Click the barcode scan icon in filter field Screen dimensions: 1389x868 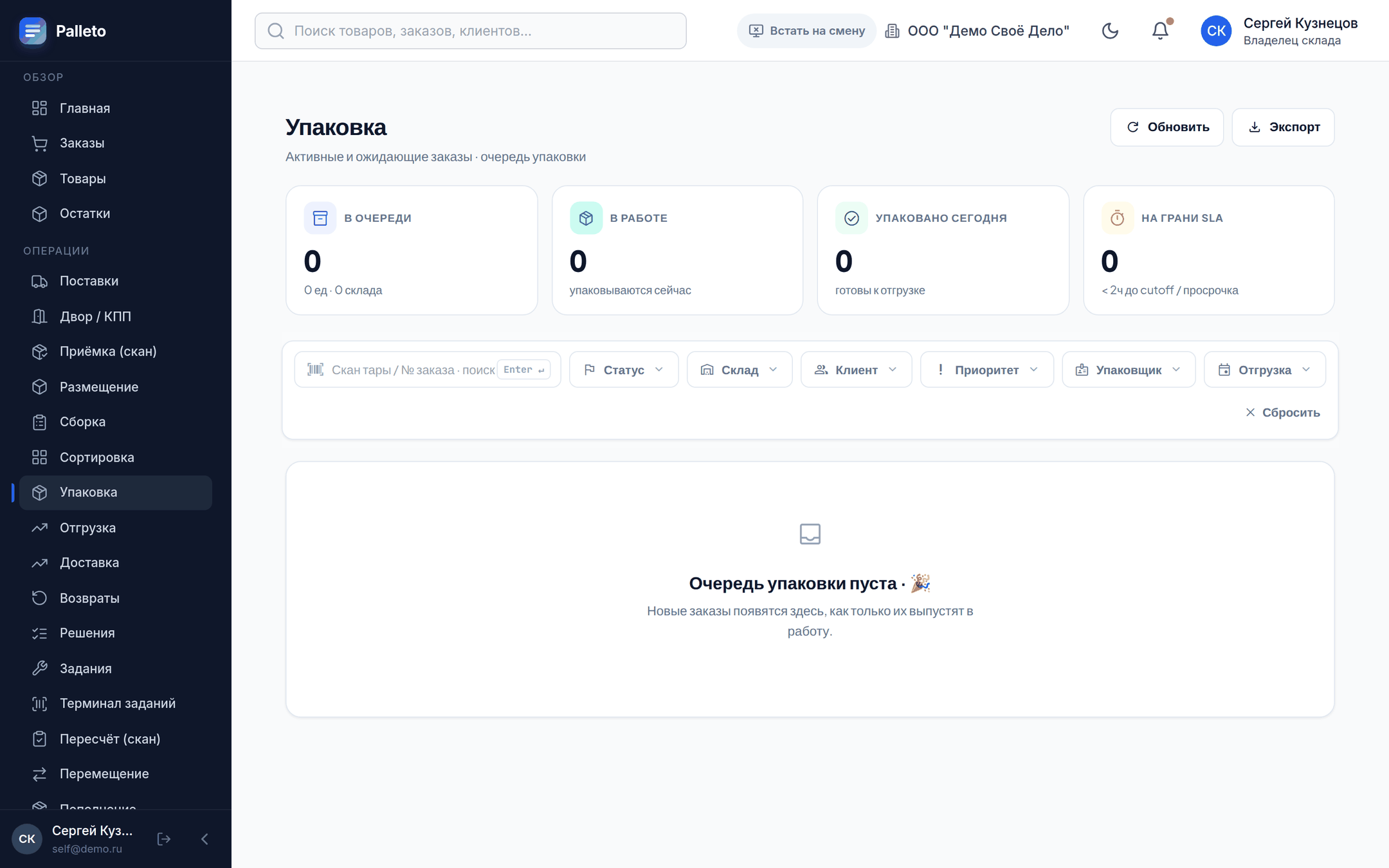[315, 369]
